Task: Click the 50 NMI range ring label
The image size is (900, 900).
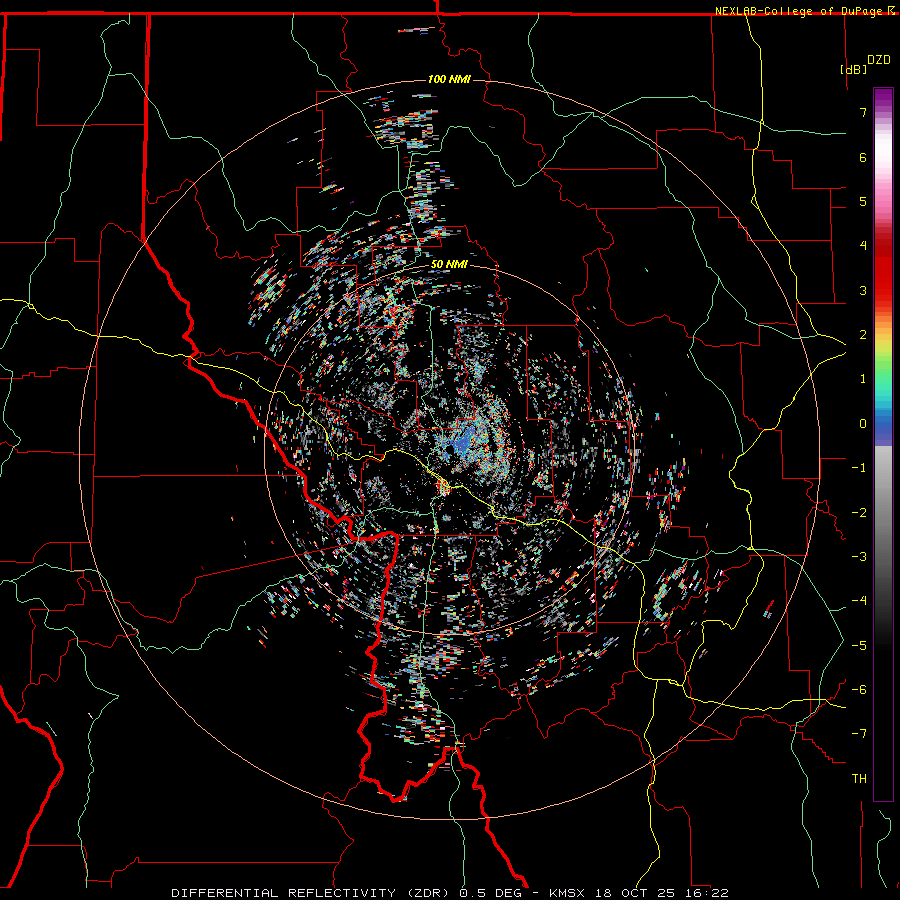Action: (x=449, y=264)
